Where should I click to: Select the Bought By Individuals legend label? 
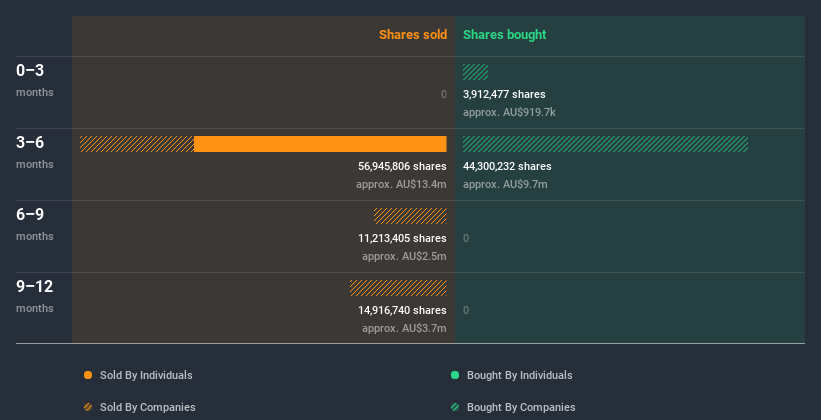519,375
